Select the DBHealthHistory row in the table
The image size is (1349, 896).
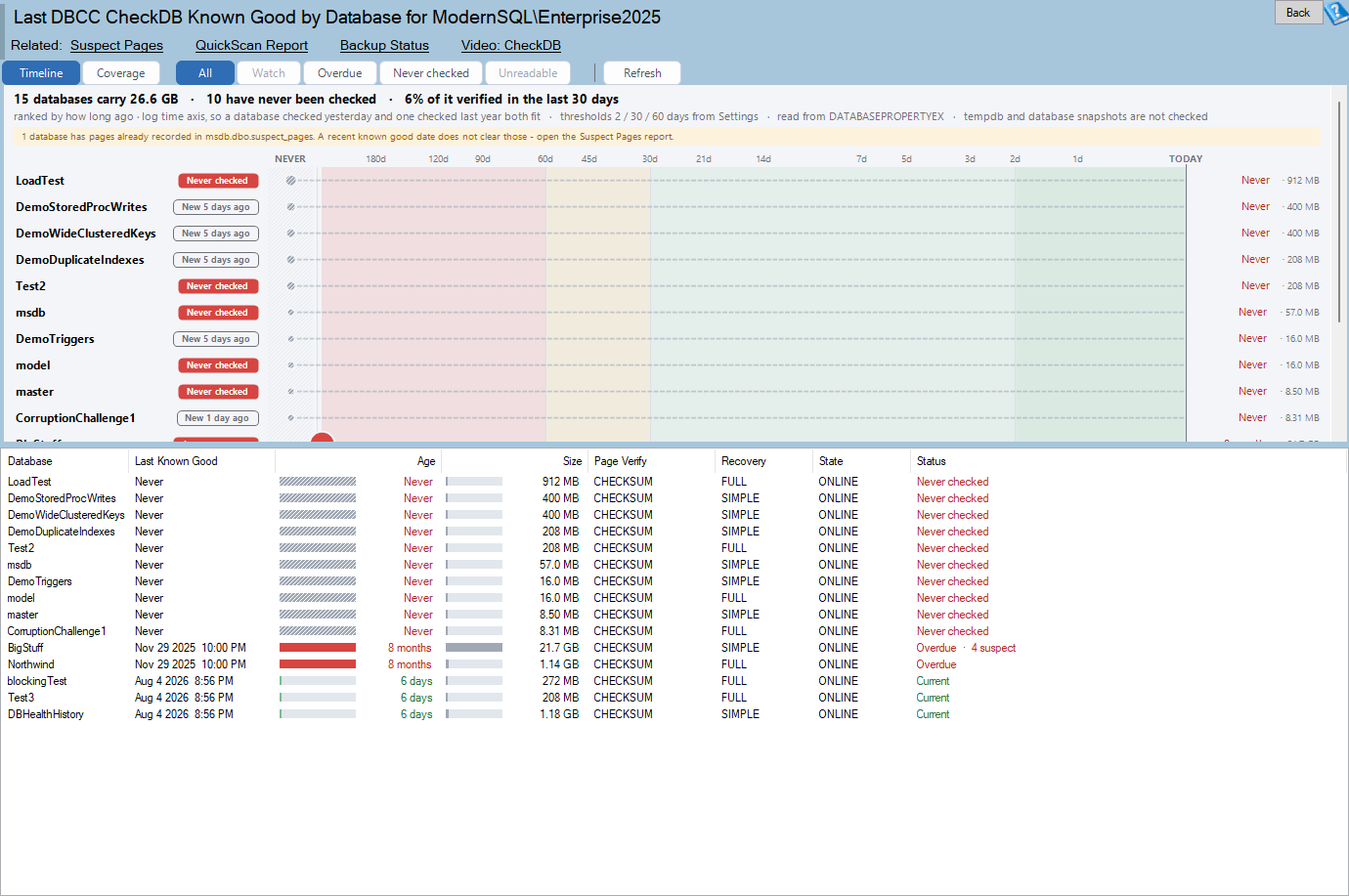pos(674,714)
